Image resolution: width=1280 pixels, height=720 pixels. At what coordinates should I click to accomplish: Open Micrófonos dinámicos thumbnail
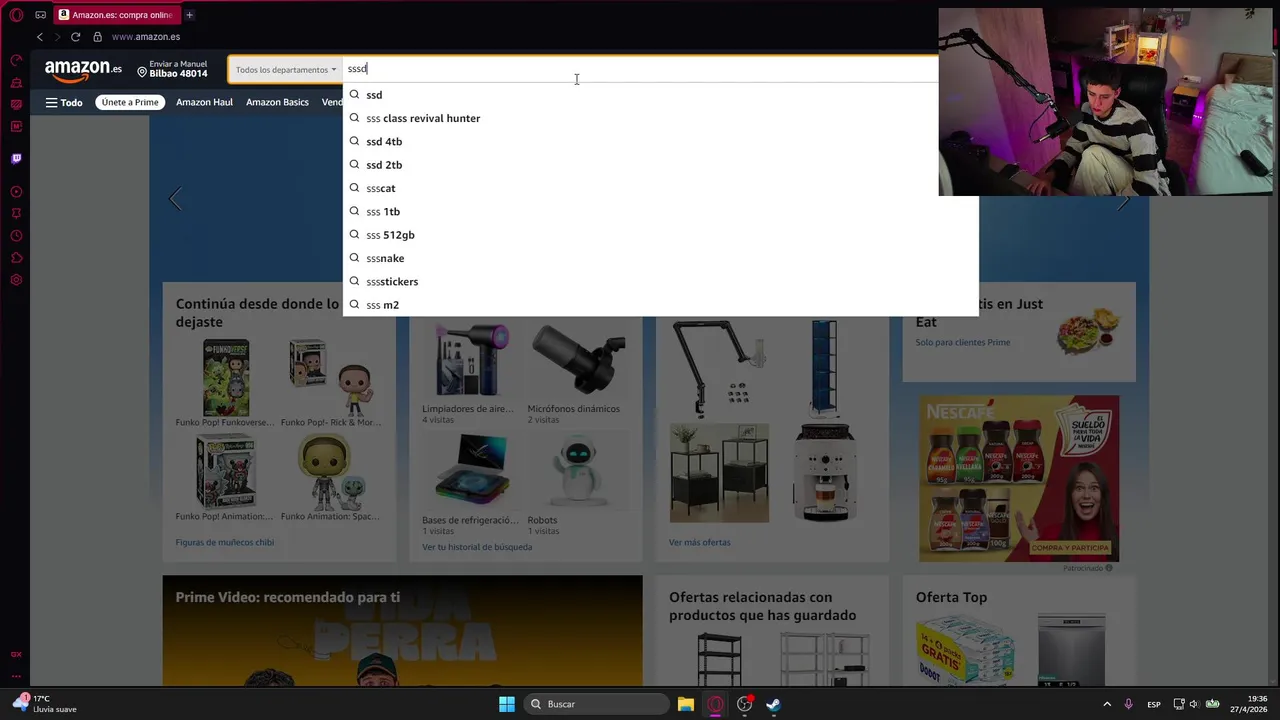pos(578,360)
